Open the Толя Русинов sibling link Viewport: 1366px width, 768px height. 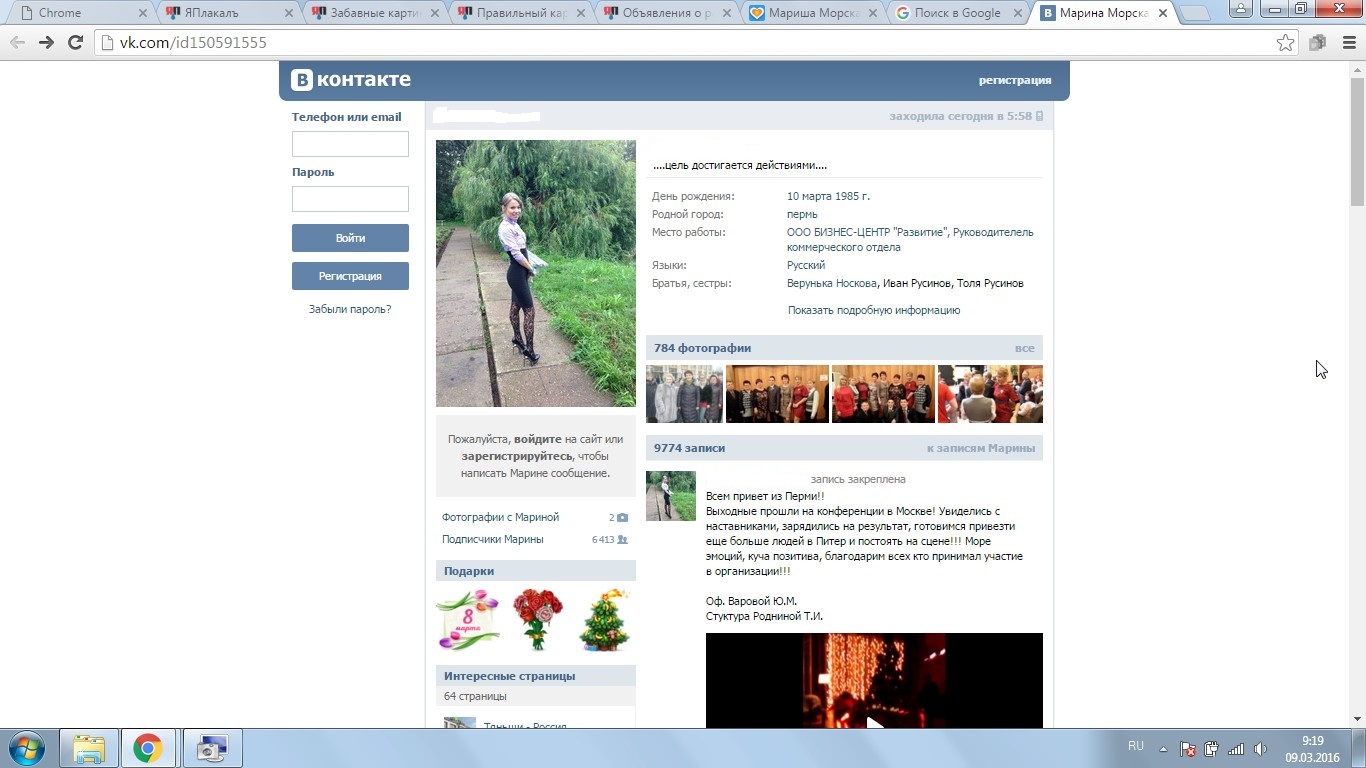[x=990, y=283]
